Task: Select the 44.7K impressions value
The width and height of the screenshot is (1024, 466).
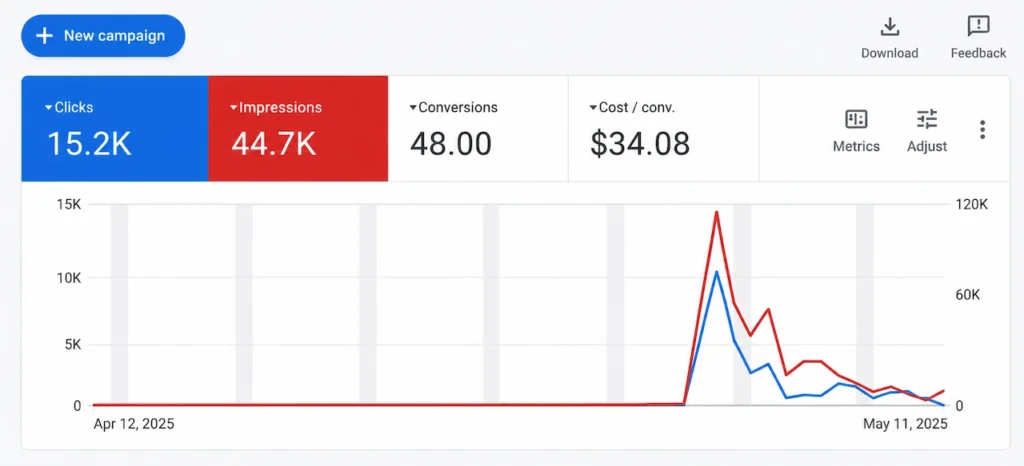Action: tap(274, 144)
